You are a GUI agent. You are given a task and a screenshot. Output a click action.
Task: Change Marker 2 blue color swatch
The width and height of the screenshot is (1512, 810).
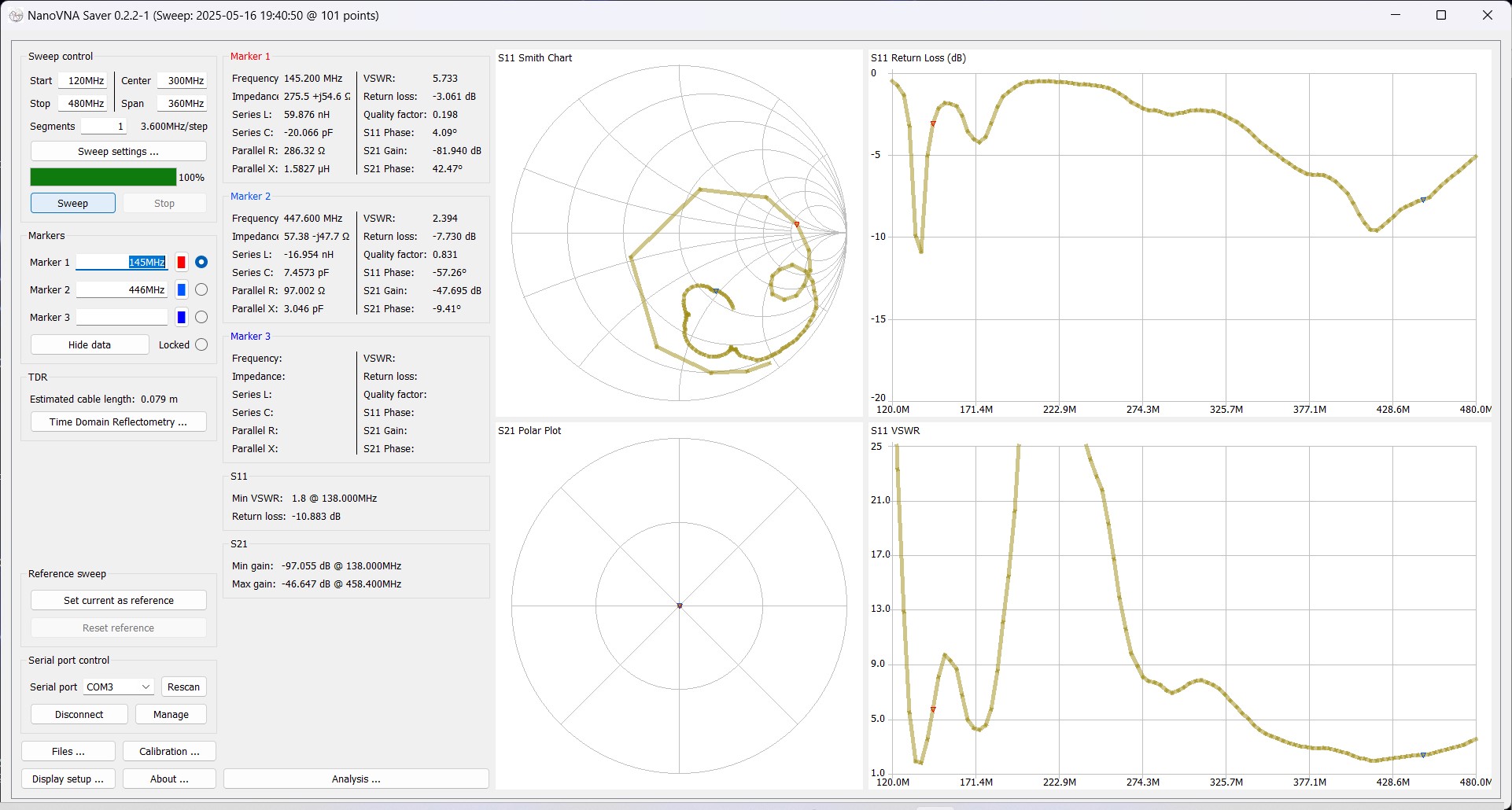pos(181,289)
